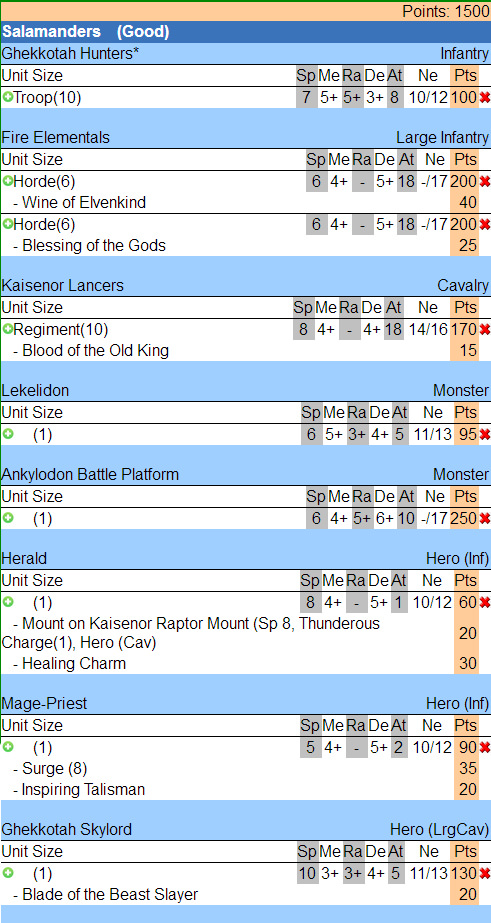
Task: Click the Salamanders (Good) army header
Action: click(246, 32)
